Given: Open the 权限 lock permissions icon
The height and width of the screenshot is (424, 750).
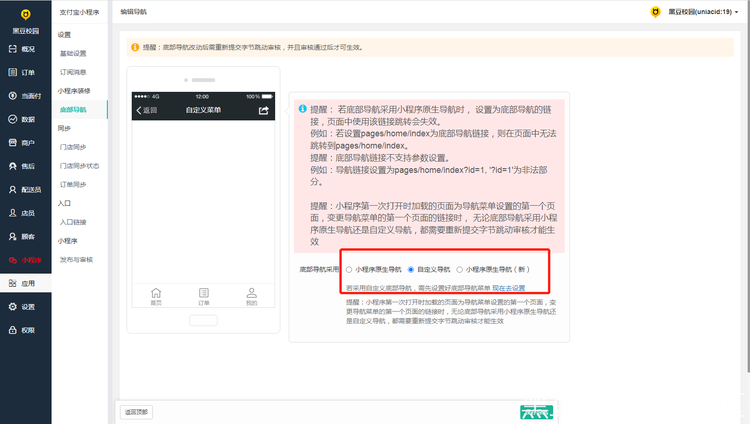Looking at the screenshot, I should pyautogui.click(x=13, y=330).
